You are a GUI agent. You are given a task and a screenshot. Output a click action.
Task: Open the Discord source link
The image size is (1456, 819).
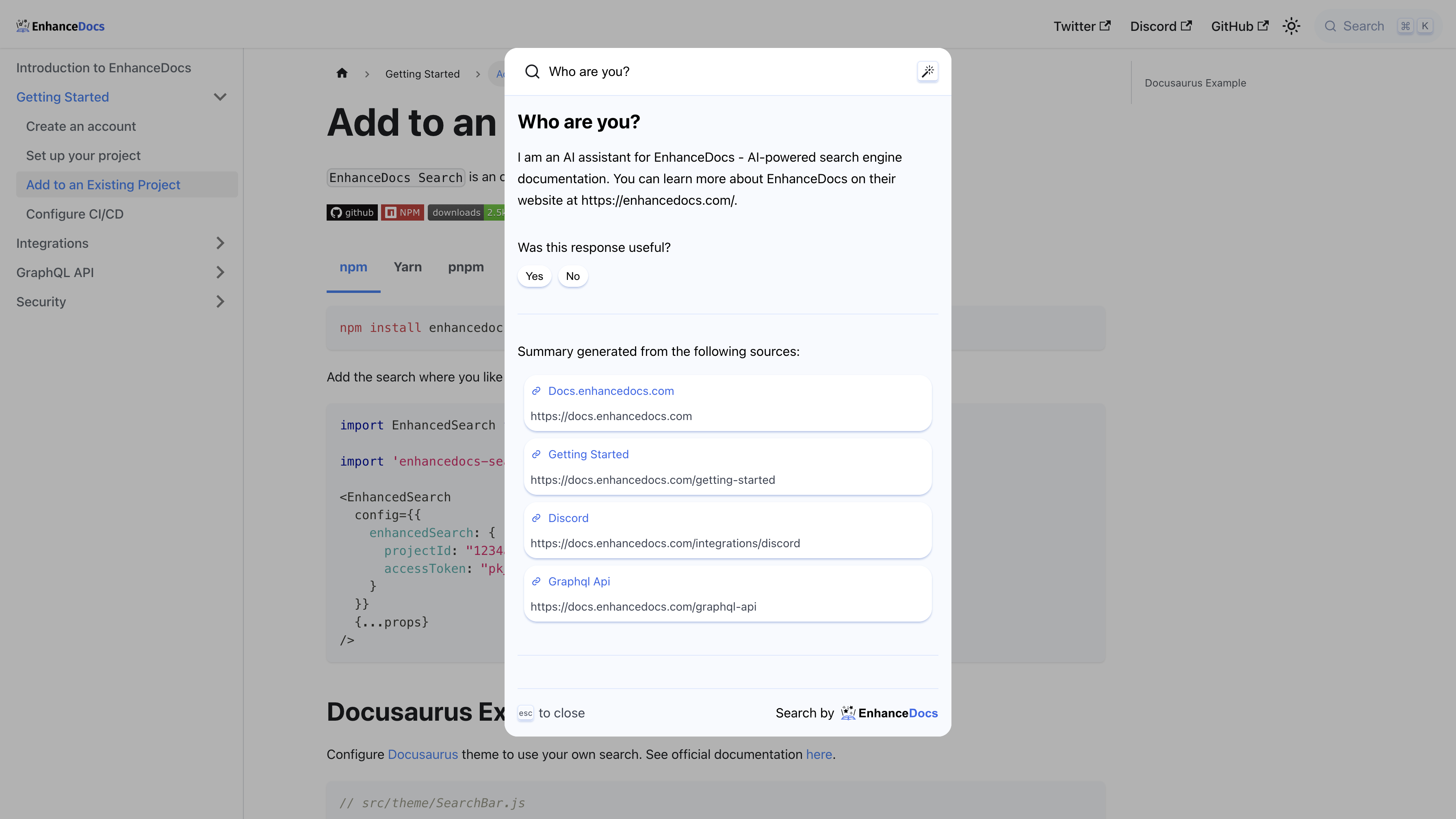(x=568, y=518)
